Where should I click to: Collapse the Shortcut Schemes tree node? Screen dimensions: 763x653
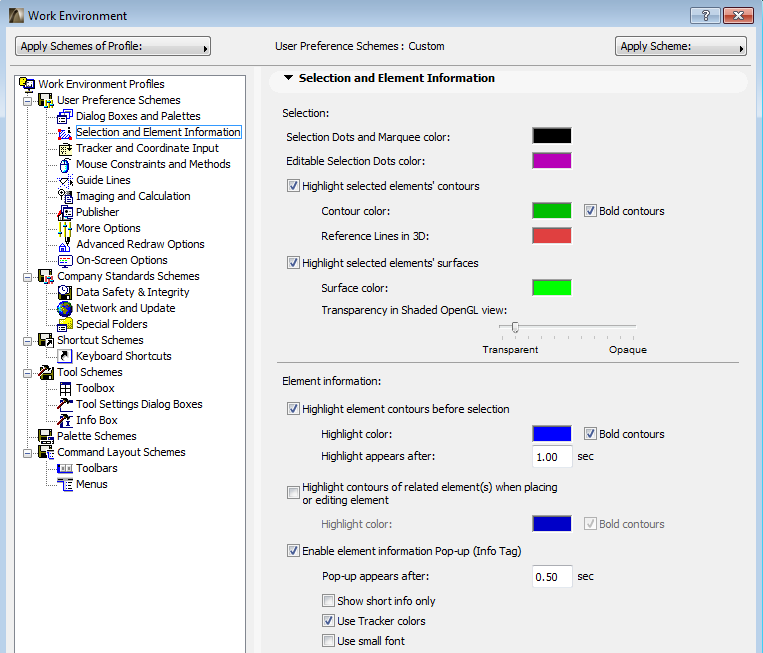[x=27, y=341]
